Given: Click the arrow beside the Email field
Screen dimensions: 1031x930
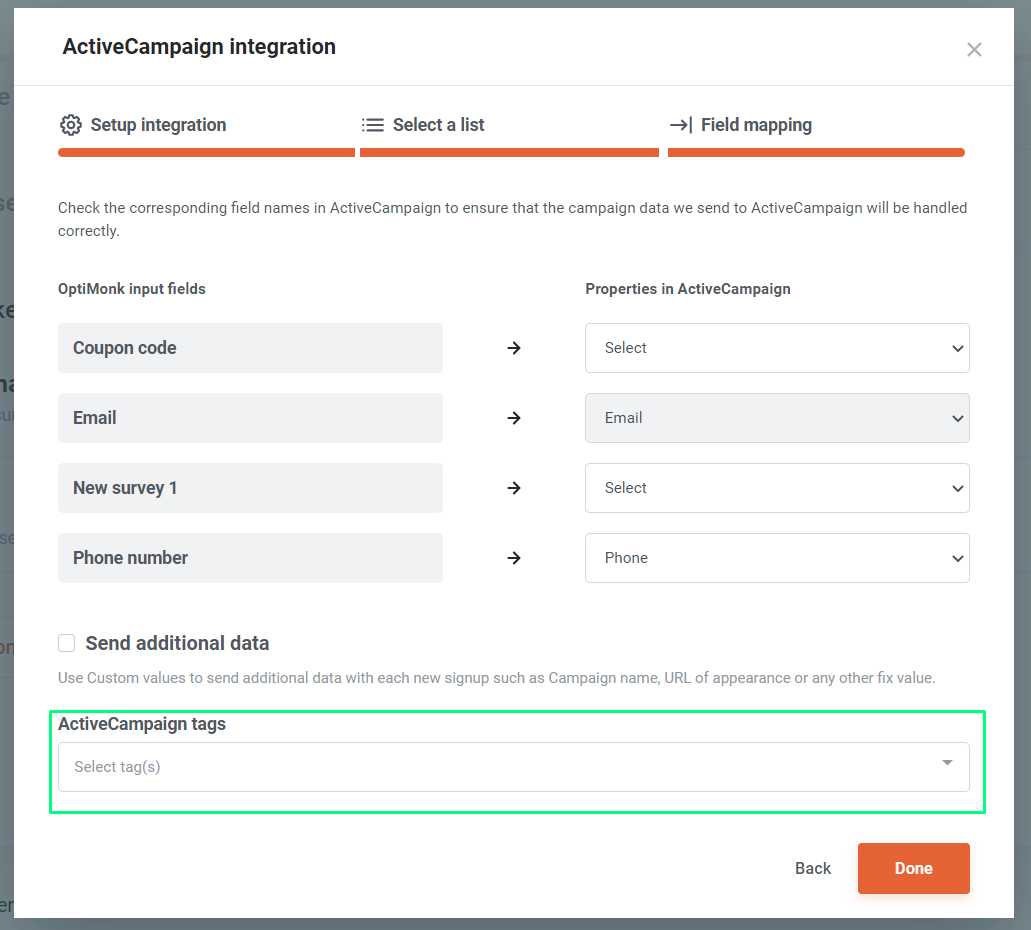Looking at the screenshot, I should (514, 418).
